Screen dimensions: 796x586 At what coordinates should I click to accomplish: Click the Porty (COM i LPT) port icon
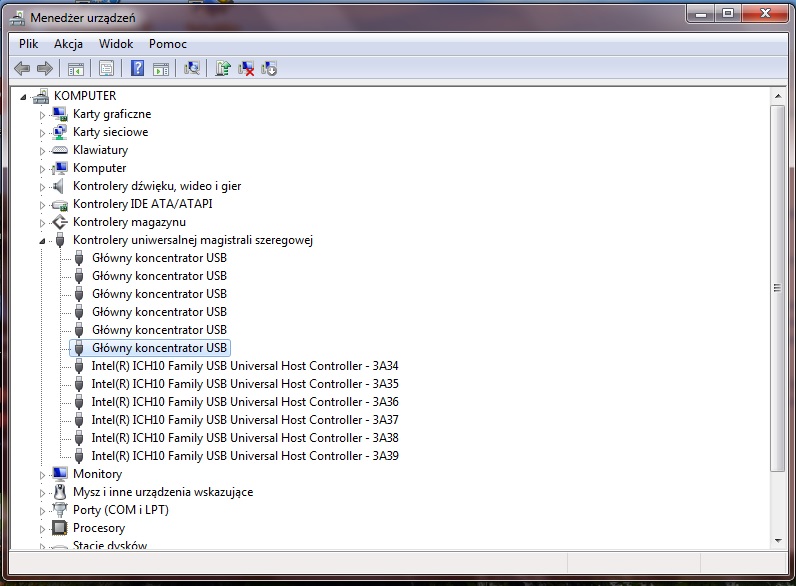[60, 510]
